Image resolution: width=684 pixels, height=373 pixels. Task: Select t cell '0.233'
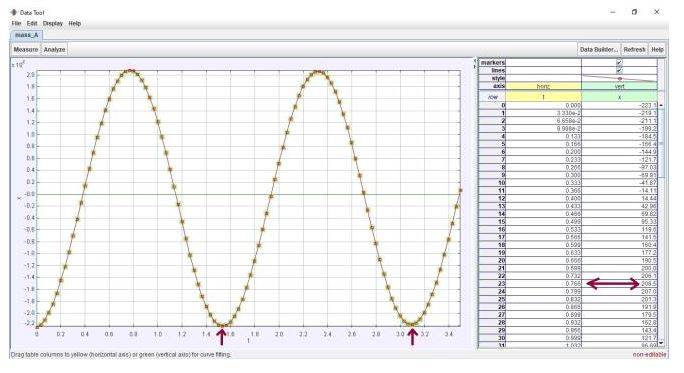[543, 160]
